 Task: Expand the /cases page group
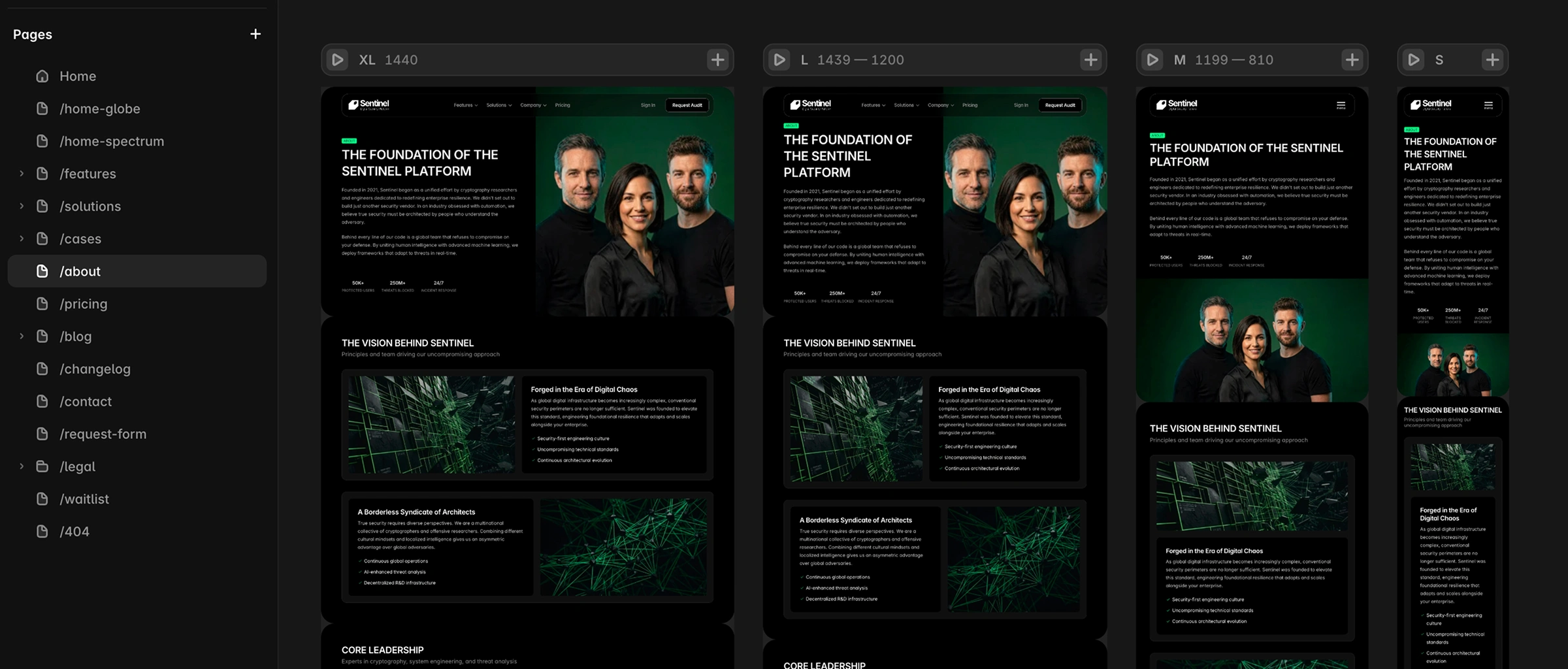pyautogui.click(x=22, y=238)
